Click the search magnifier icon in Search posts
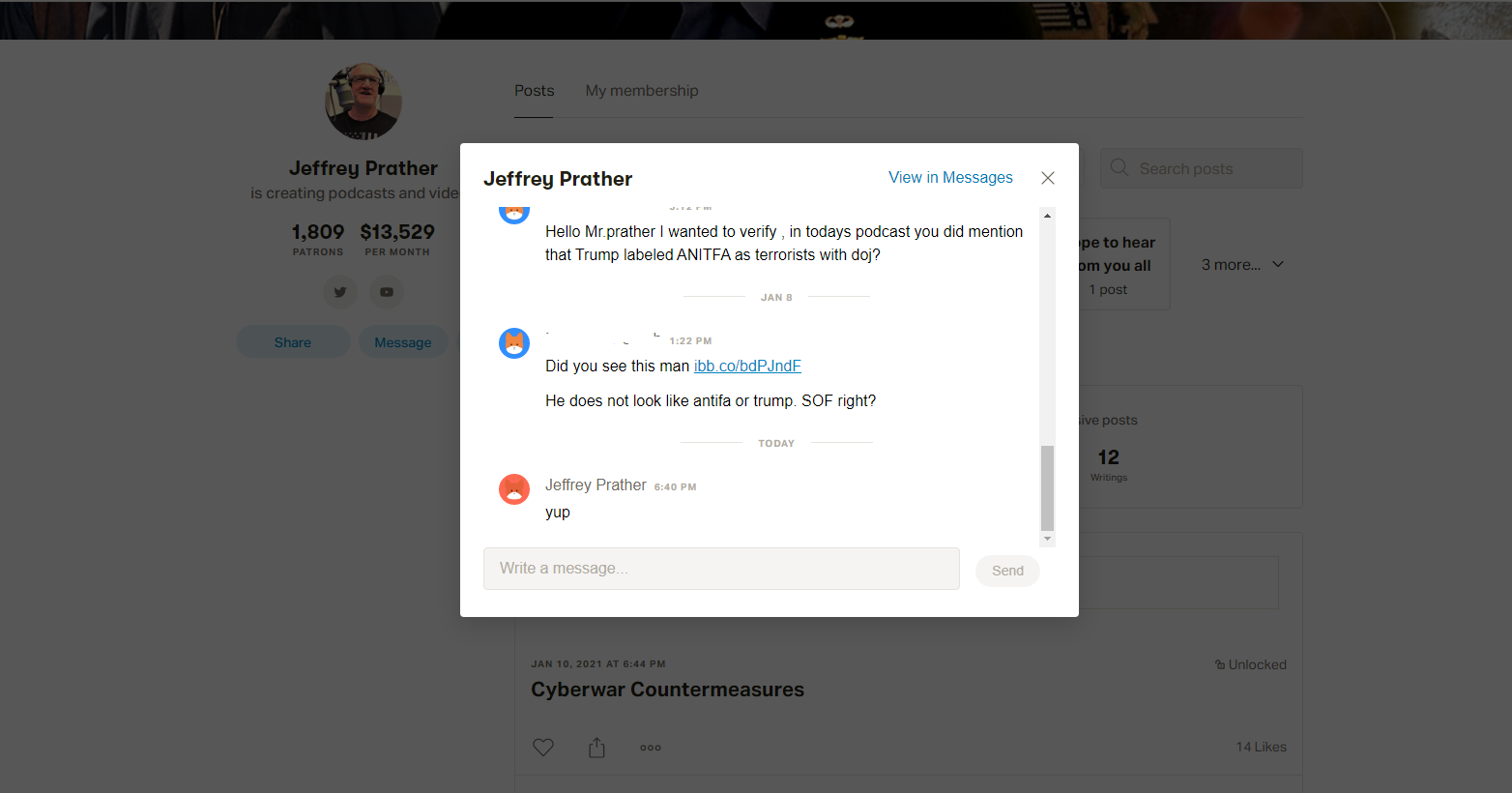Screen dimensions: 1512x793 1119,168
